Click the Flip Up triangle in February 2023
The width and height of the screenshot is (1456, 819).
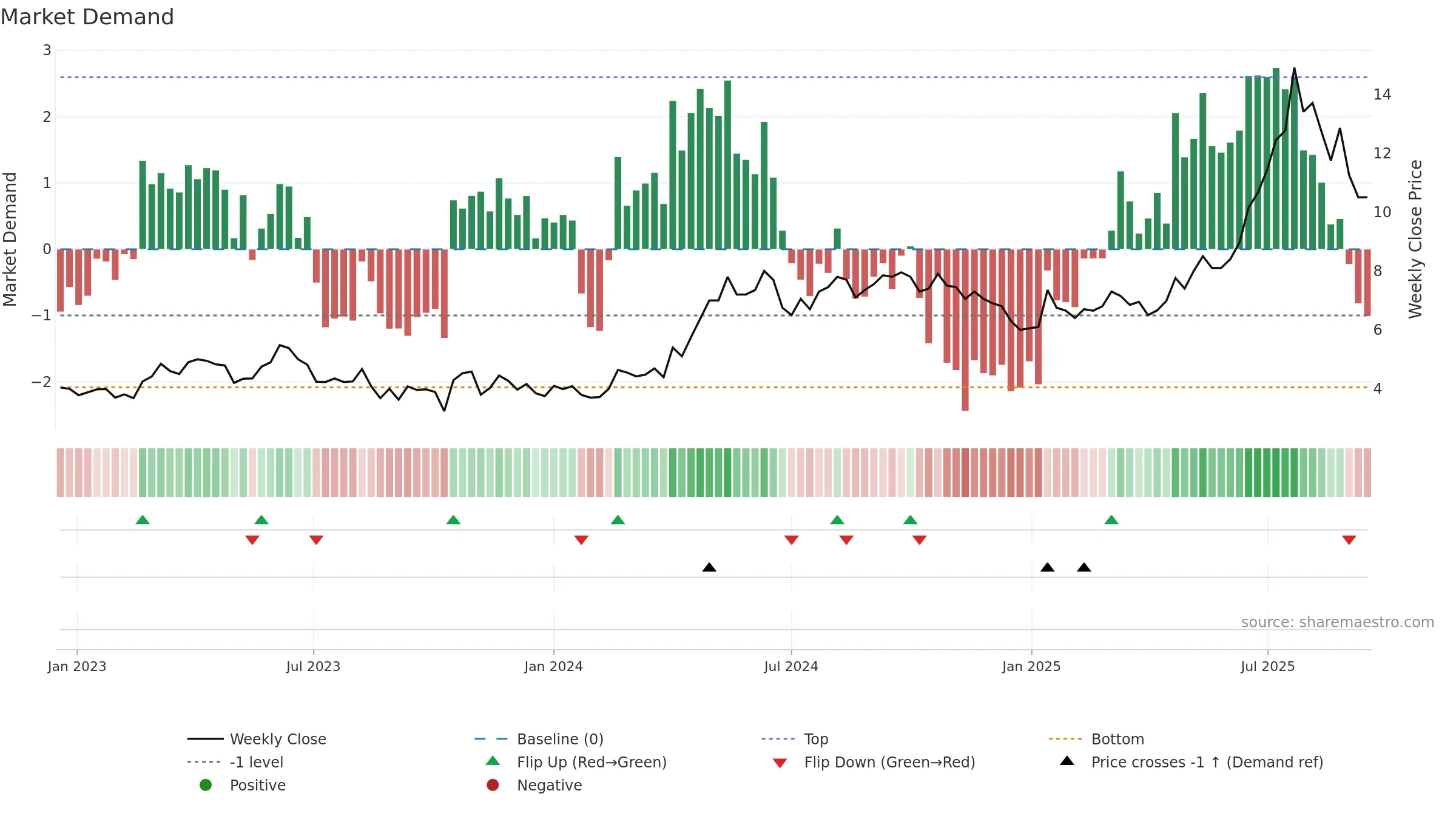[x=143, y=520]
